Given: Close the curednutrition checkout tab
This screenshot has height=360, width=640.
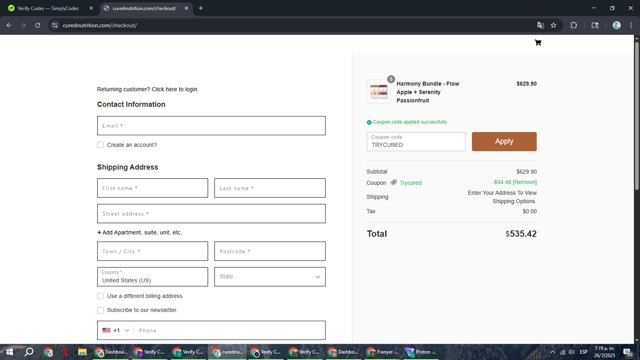Looking at the screenshot, I should point(186,8).
